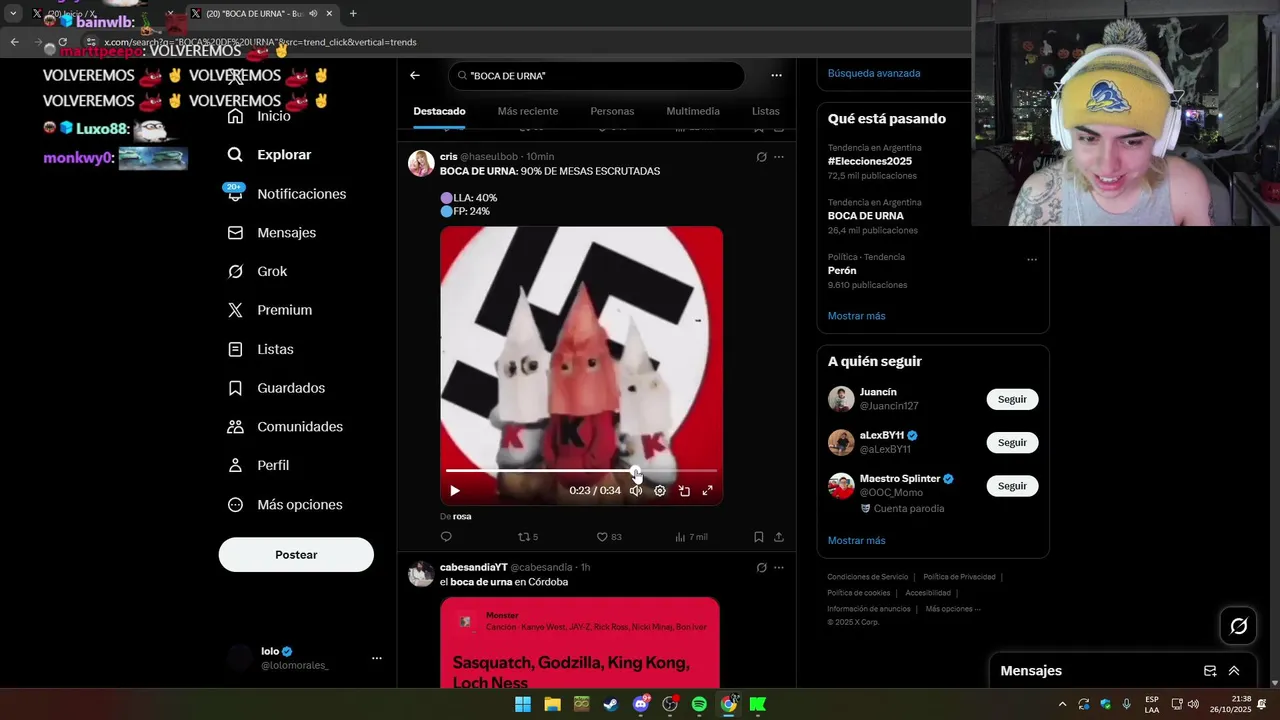Open the floating Grok button
The image size is (1280, 720).
1239,626
